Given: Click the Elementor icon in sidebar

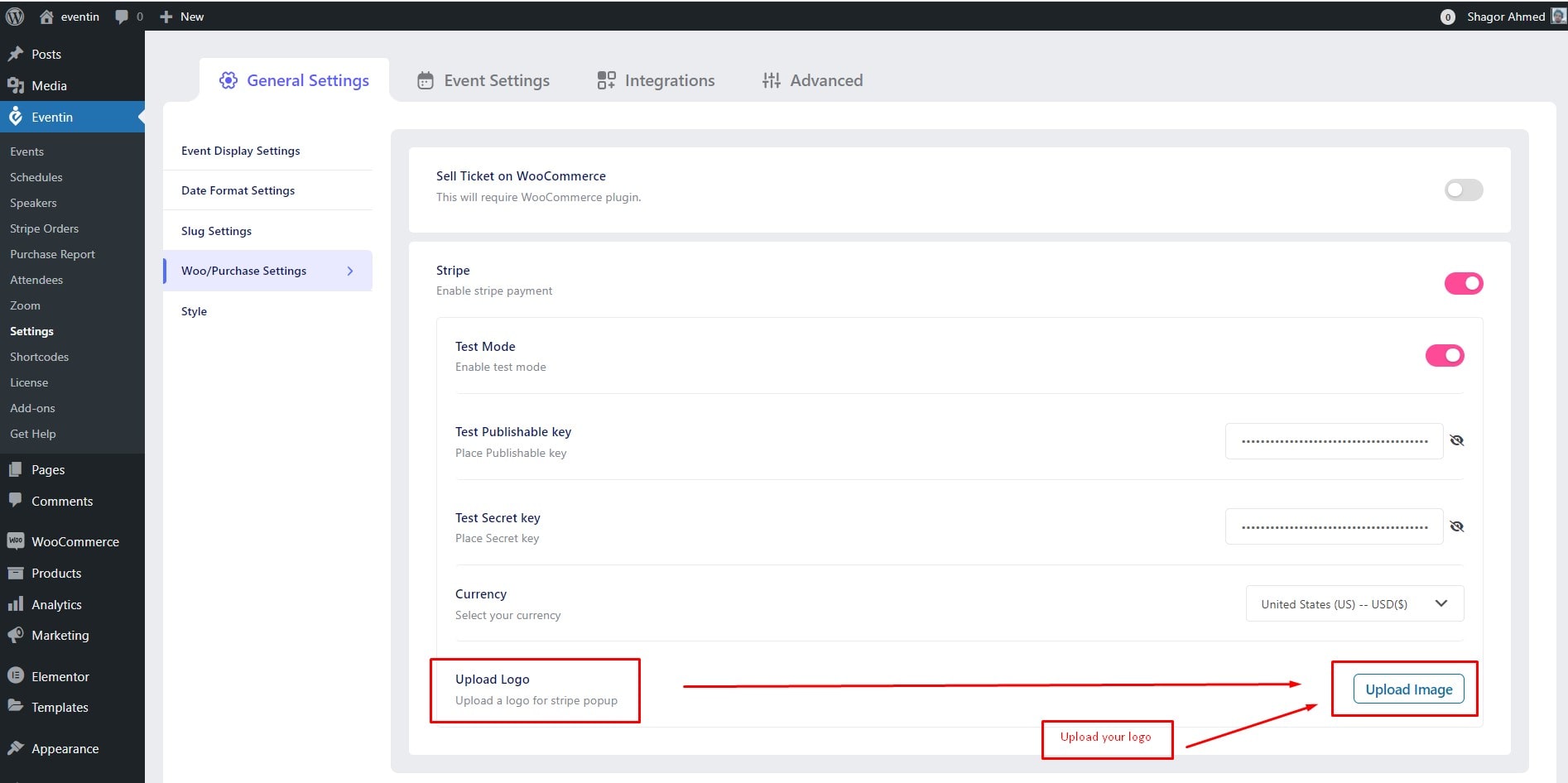Looking at the screenshot, I should point(16,675).
